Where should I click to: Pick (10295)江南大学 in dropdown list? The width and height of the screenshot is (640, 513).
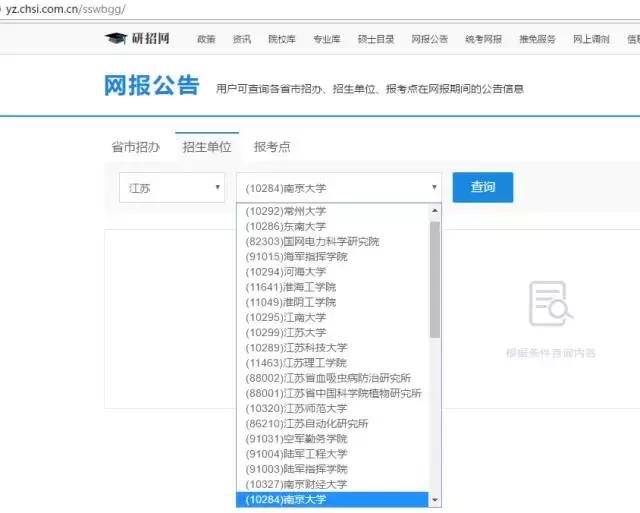[333, 317]
